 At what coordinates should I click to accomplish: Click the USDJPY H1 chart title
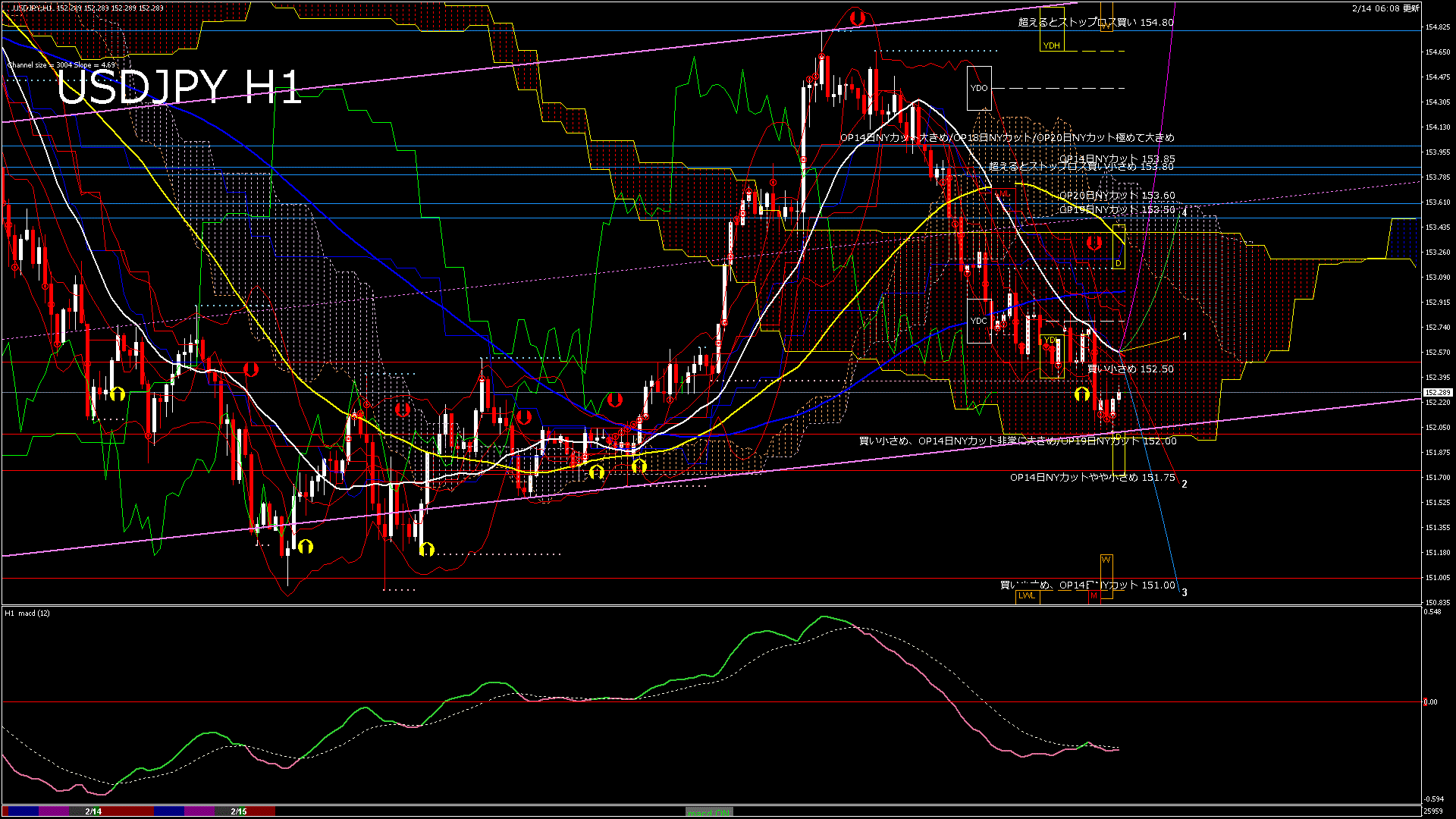(x=179, y=87)
